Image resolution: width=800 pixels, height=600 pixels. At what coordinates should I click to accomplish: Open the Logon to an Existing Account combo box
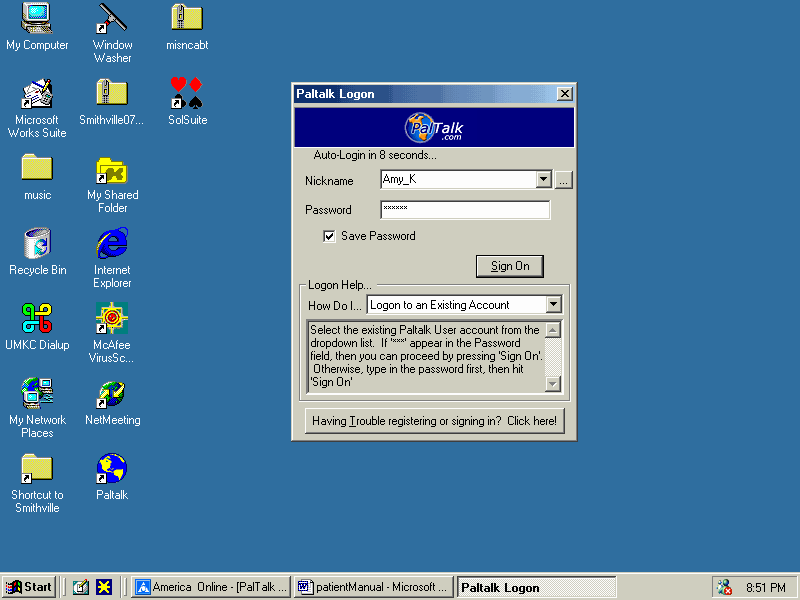[464, 305]
